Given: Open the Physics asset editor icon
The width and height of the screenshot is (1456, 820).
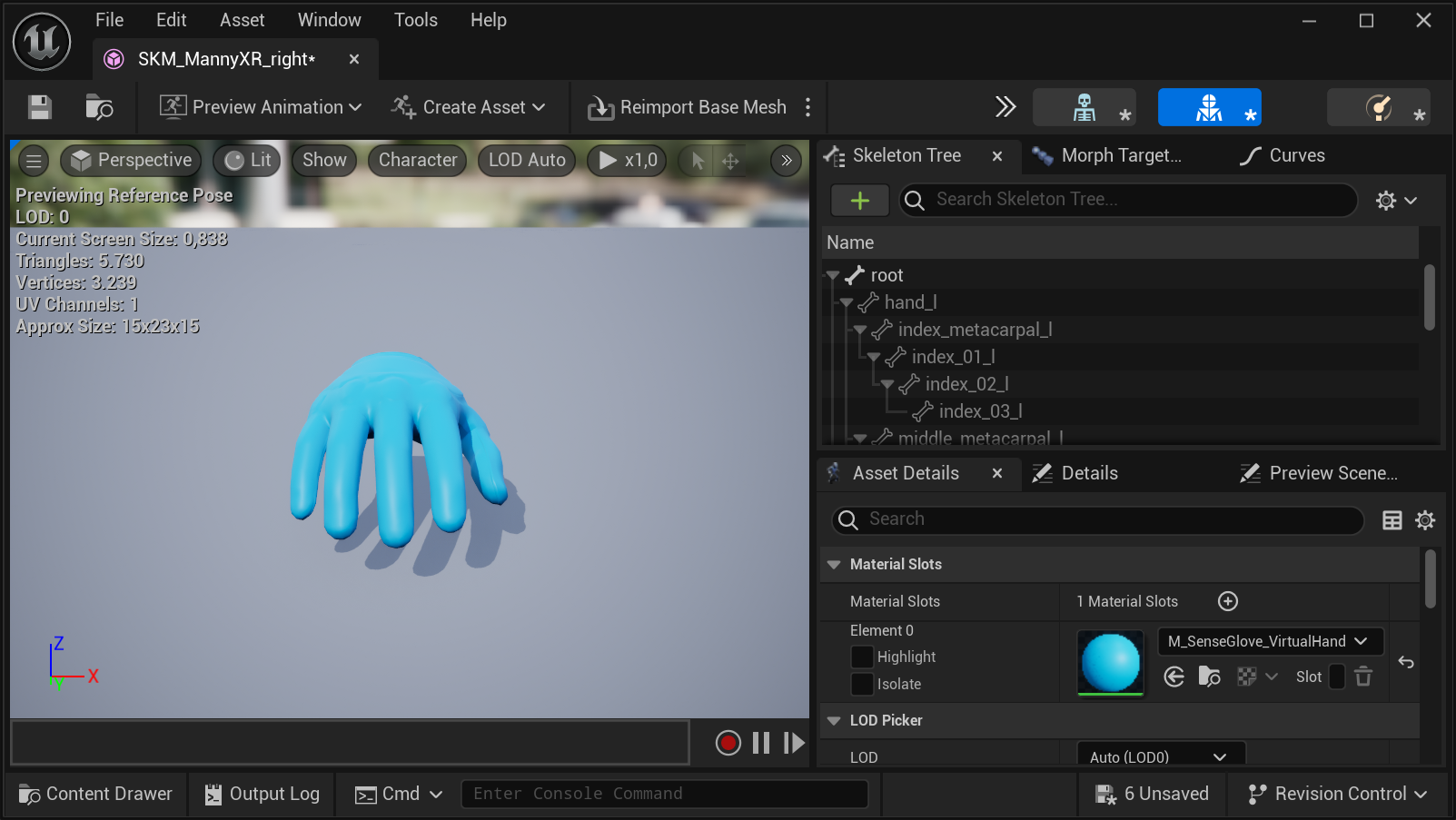Looking at the screenshot, I should (x=1378, y=107).
